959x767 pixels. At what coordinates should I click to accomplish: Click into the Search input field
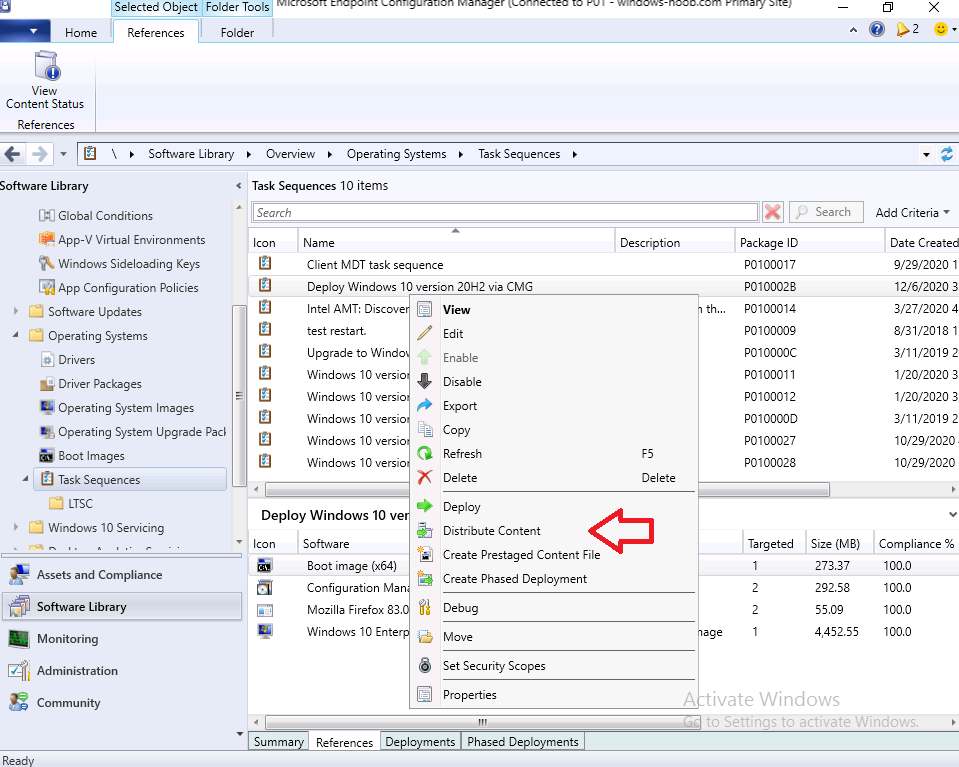(x=505, y=213)
